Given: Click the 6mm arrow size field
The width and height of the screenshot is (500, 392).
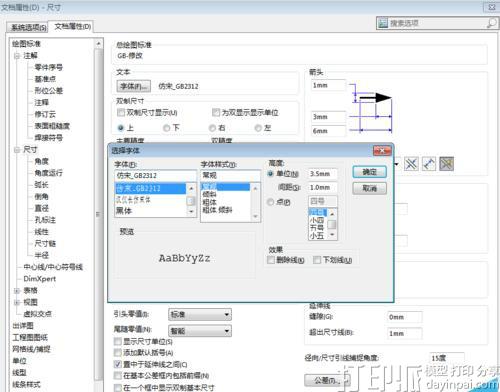Looking at the screenshot, I should click(328, 131).
